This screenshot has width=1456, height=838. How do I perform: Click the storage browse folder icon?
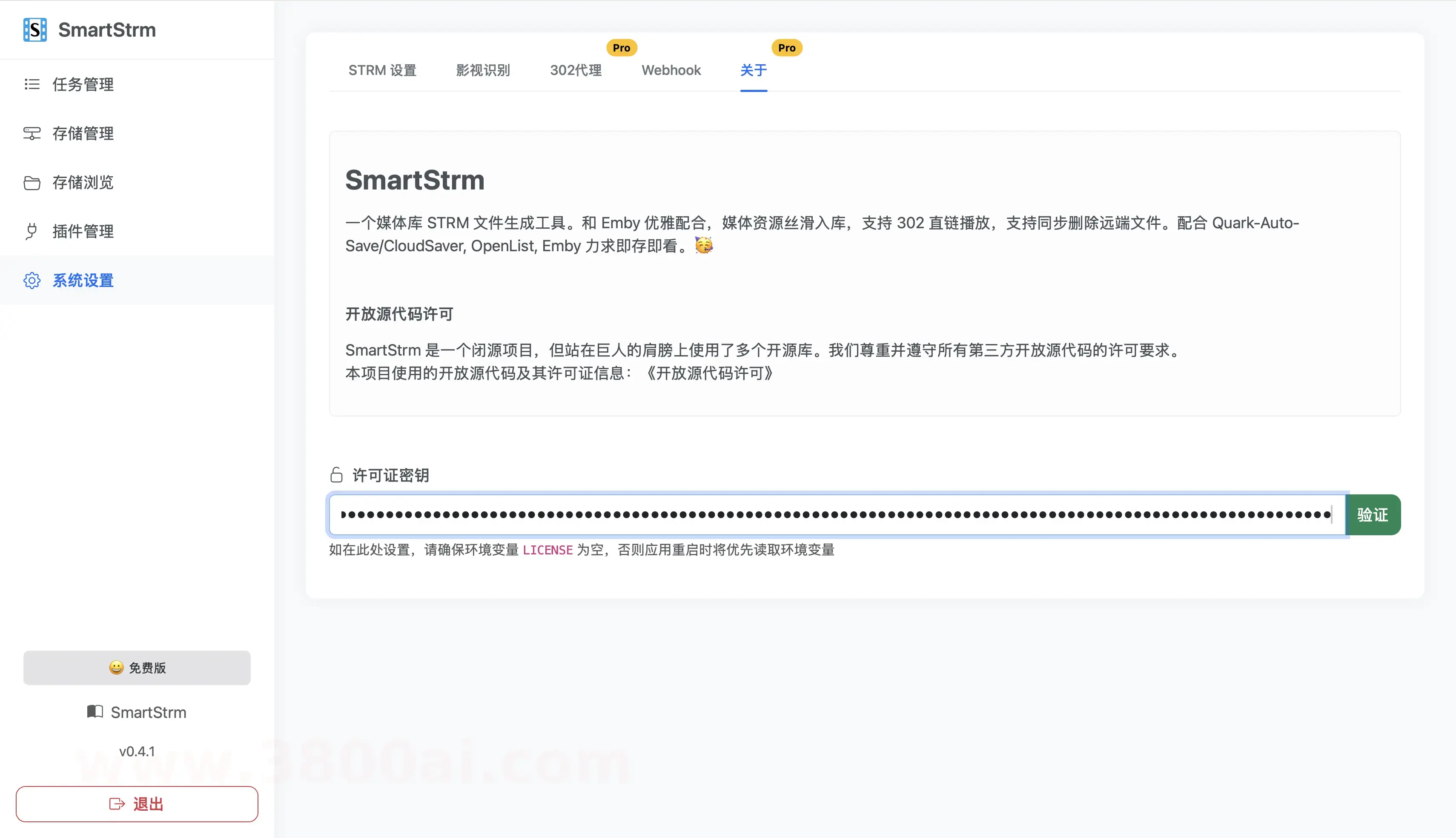(x=32, y=183)
